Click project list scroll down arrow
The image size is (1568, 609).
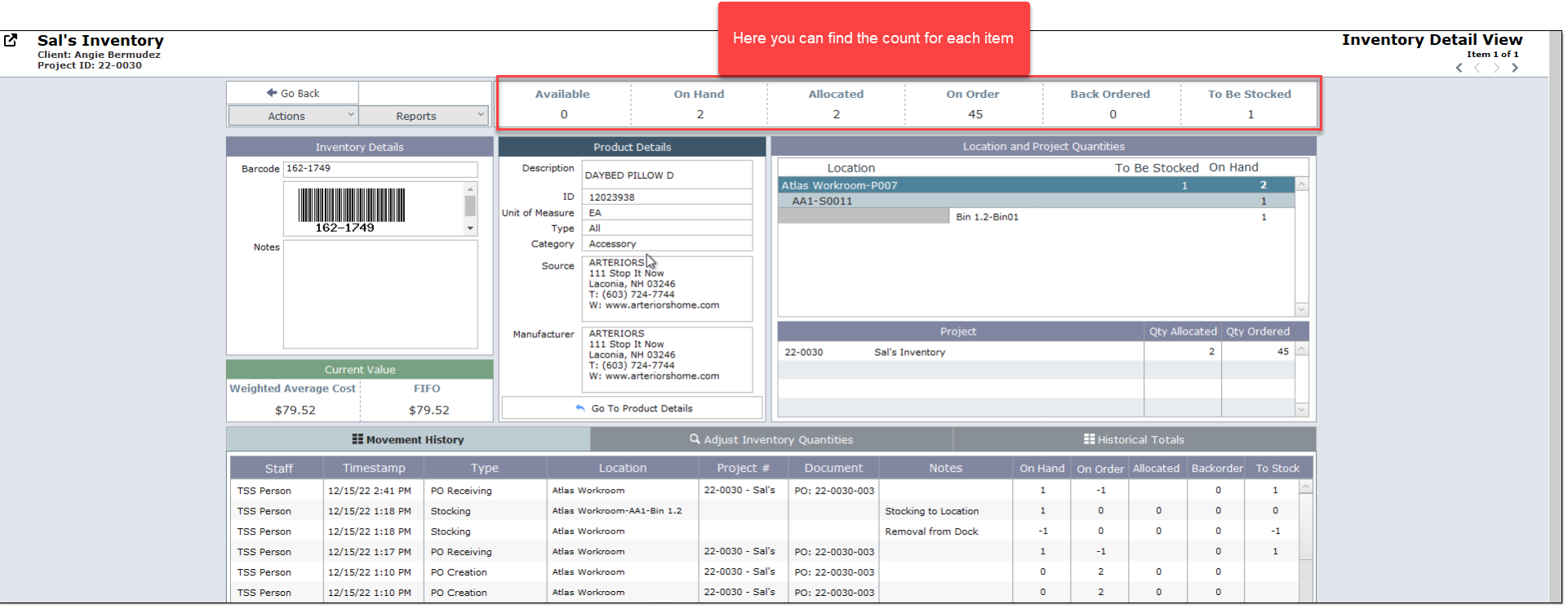(1302, 410)
